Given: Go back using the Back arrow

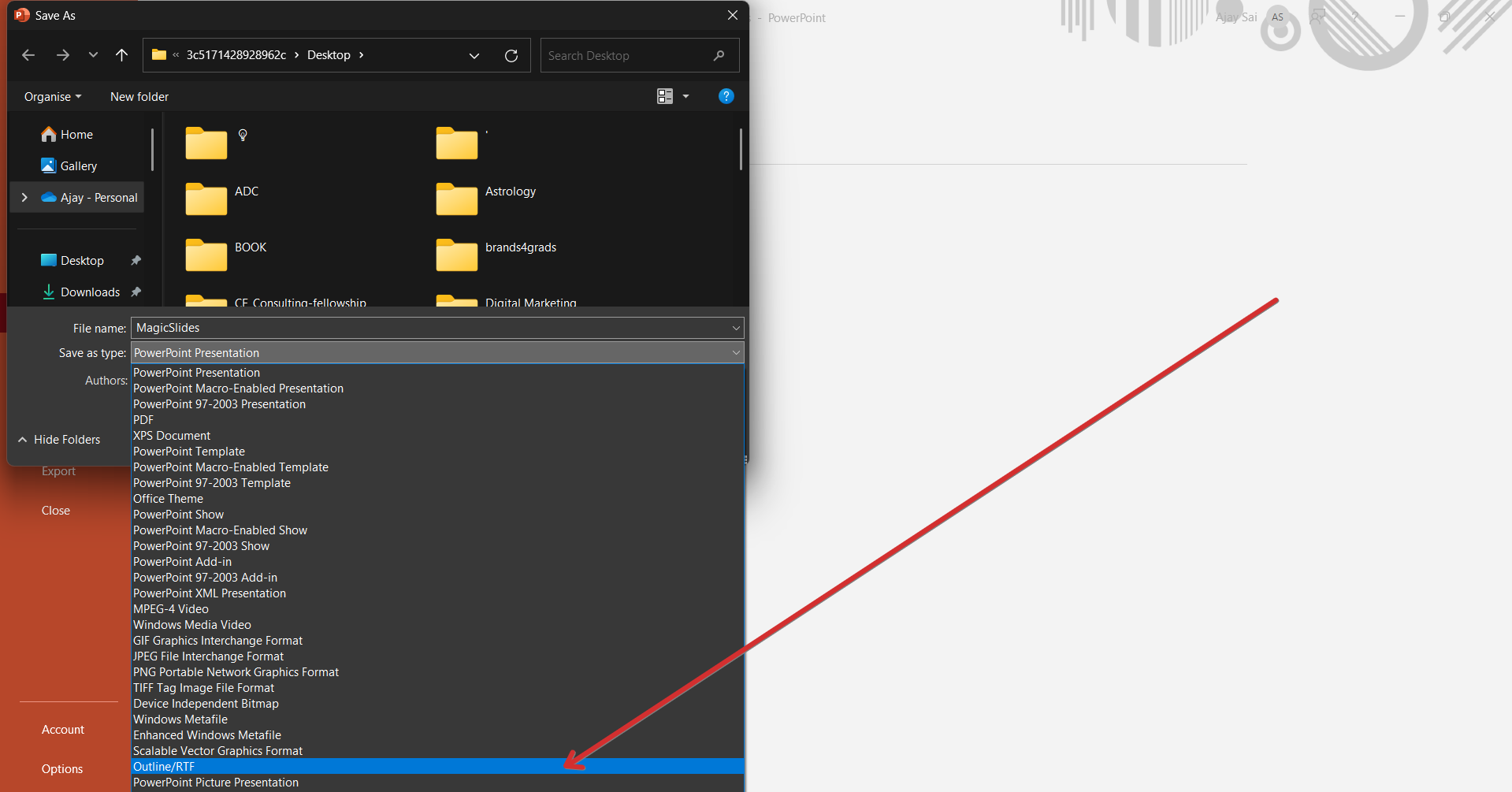Looking at the screenshot, I should click(28, 55).
